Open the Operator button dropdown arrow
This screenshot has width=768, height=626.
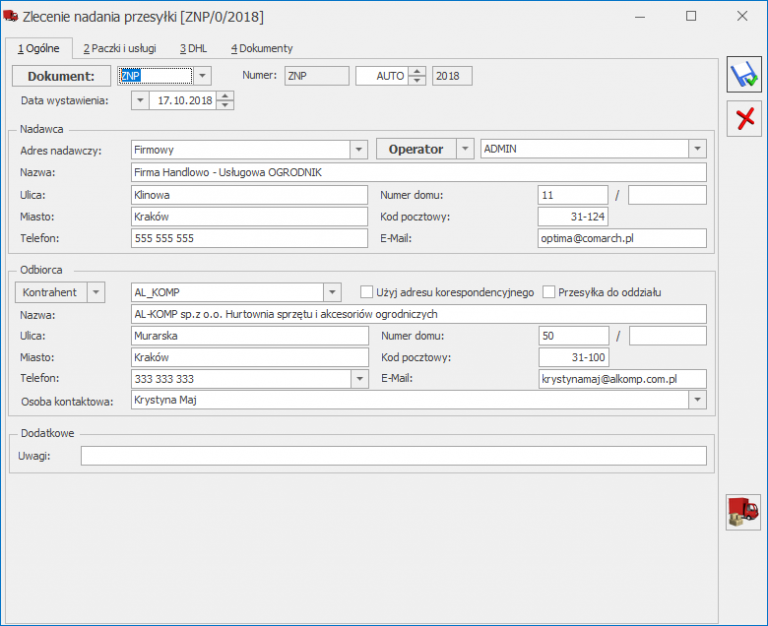click(465, 148)
